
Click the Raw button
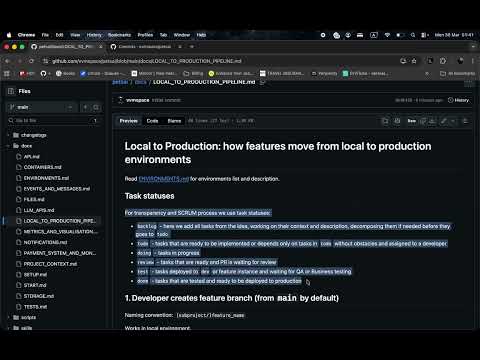[412, 121]
